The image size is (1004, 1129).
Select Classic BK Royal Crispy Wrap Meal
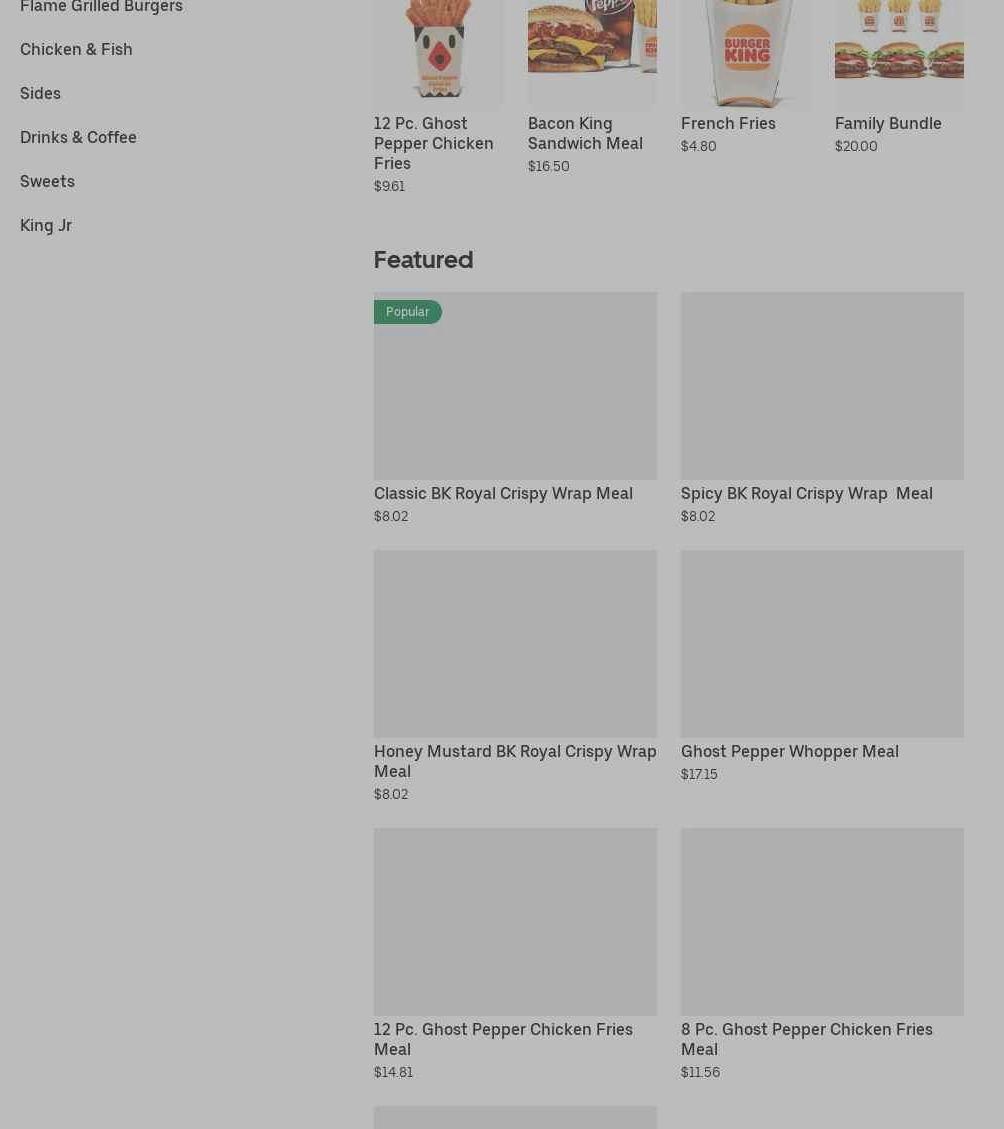tap(503, 494)
